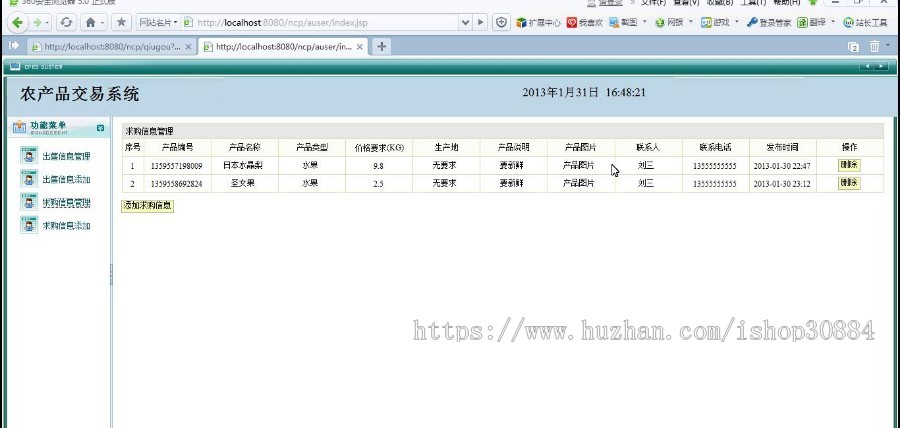Expand the 网银 dropdown arrow
Viewport: 900px width, 428px height.
(690, 22)
